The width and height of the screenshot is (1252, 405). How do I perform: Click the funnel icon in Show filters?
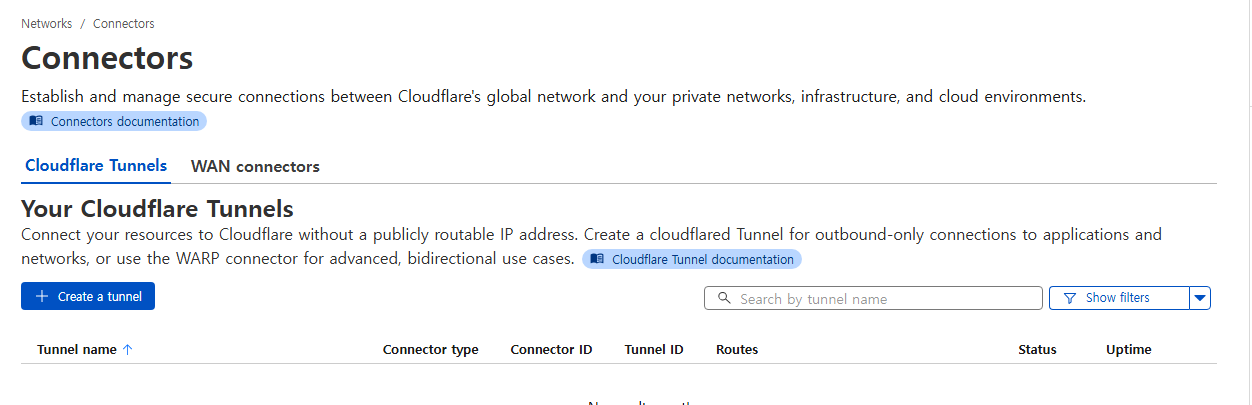(x=1070, y=298)
